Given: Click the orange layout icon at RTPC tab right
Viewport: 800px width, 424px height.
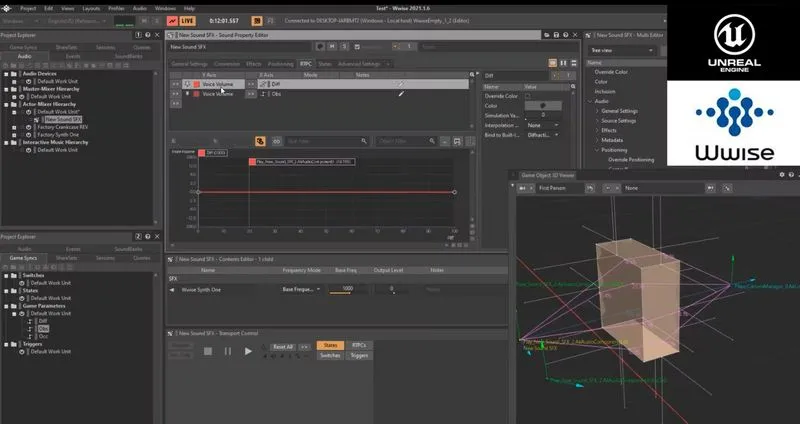Looking at the screenshot, I should click(553, 63).
